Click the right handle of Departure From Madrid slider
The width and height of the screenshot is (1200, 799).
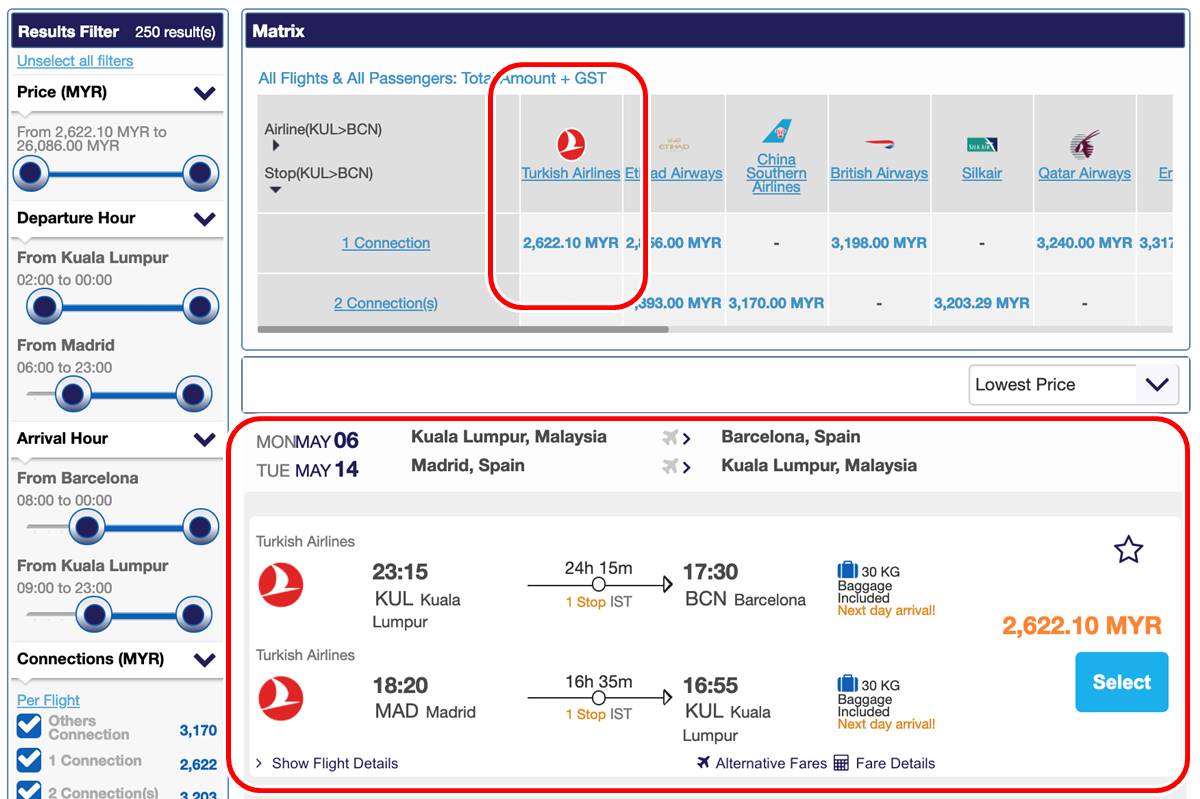point(194,395)
